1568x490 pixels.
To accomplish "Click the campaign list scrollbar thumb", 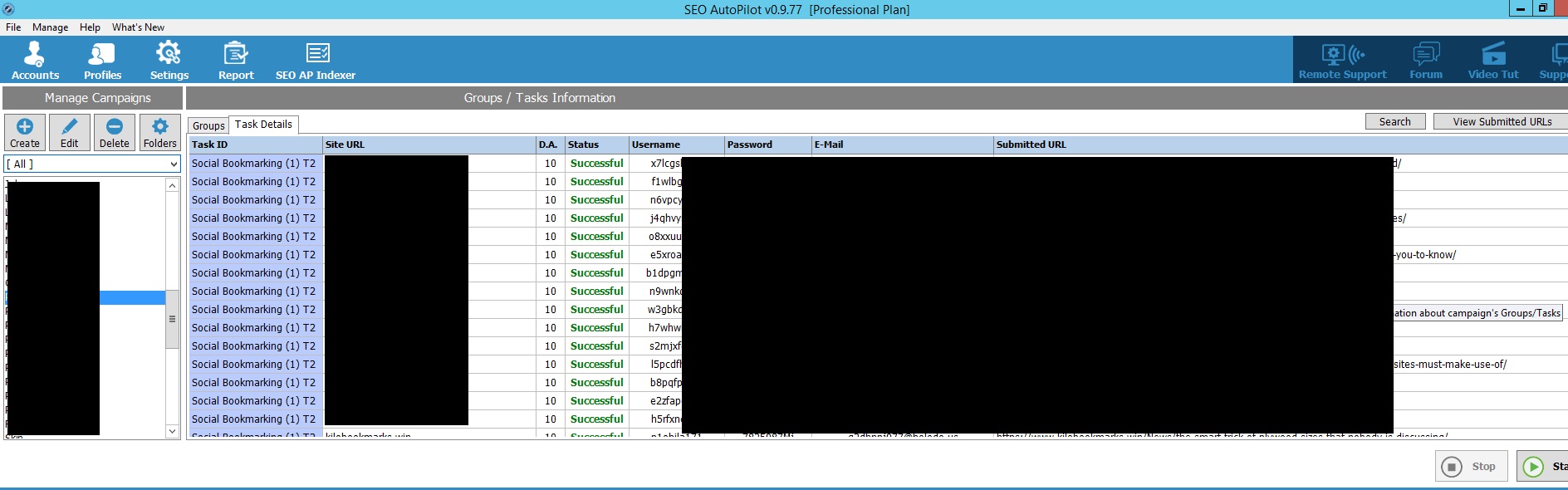I will pos(172,319).
